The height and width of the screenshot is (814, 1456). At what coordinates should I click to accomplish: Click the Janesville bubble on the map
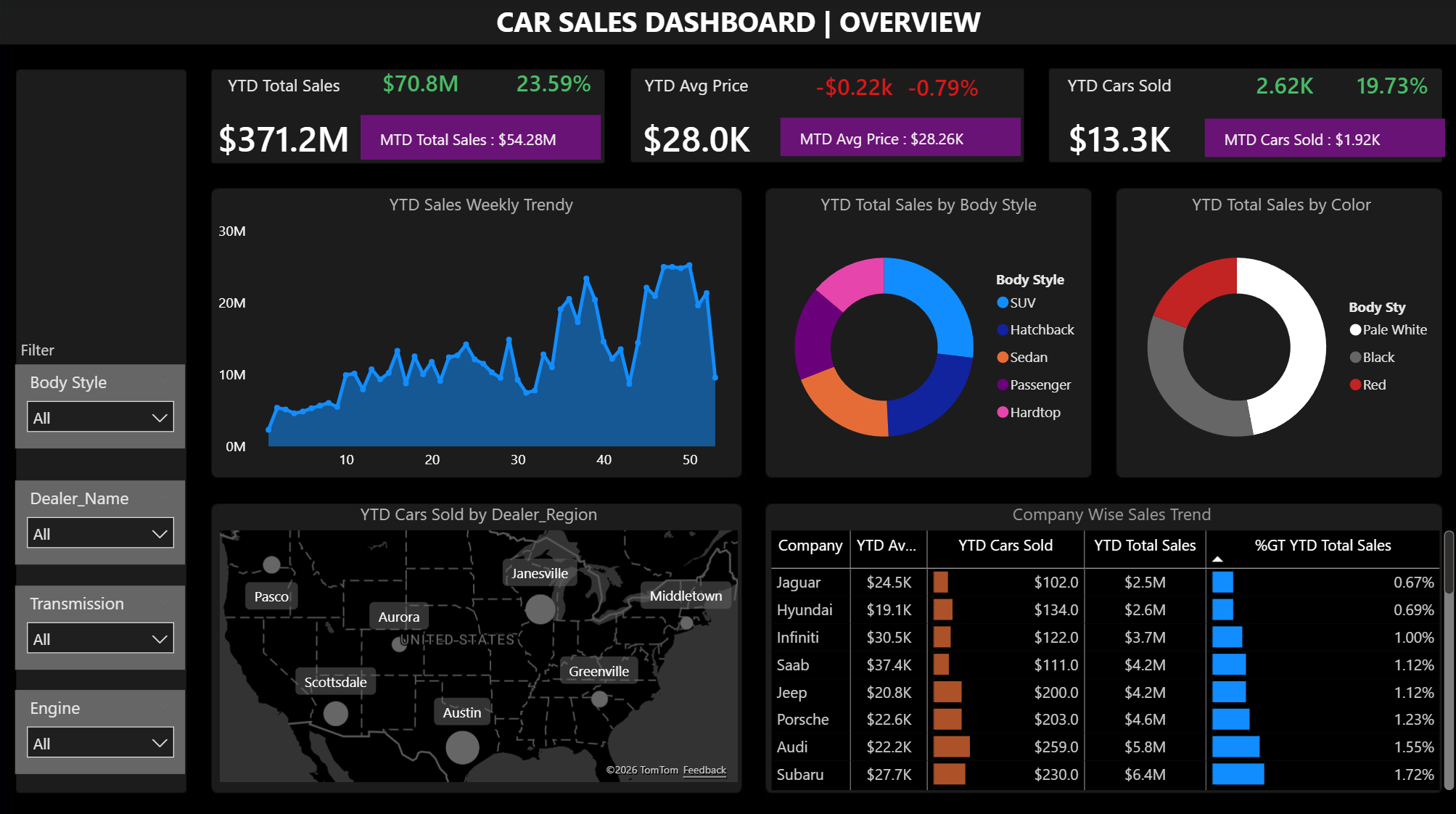[x=540, y=609]
